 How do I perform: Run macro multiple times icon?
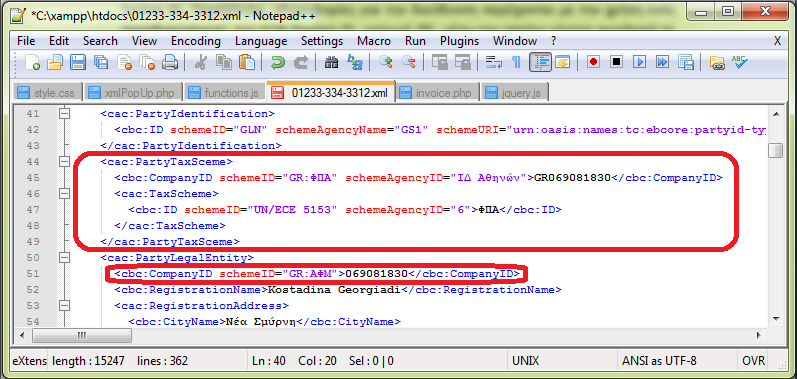click(x=662, y=62)
